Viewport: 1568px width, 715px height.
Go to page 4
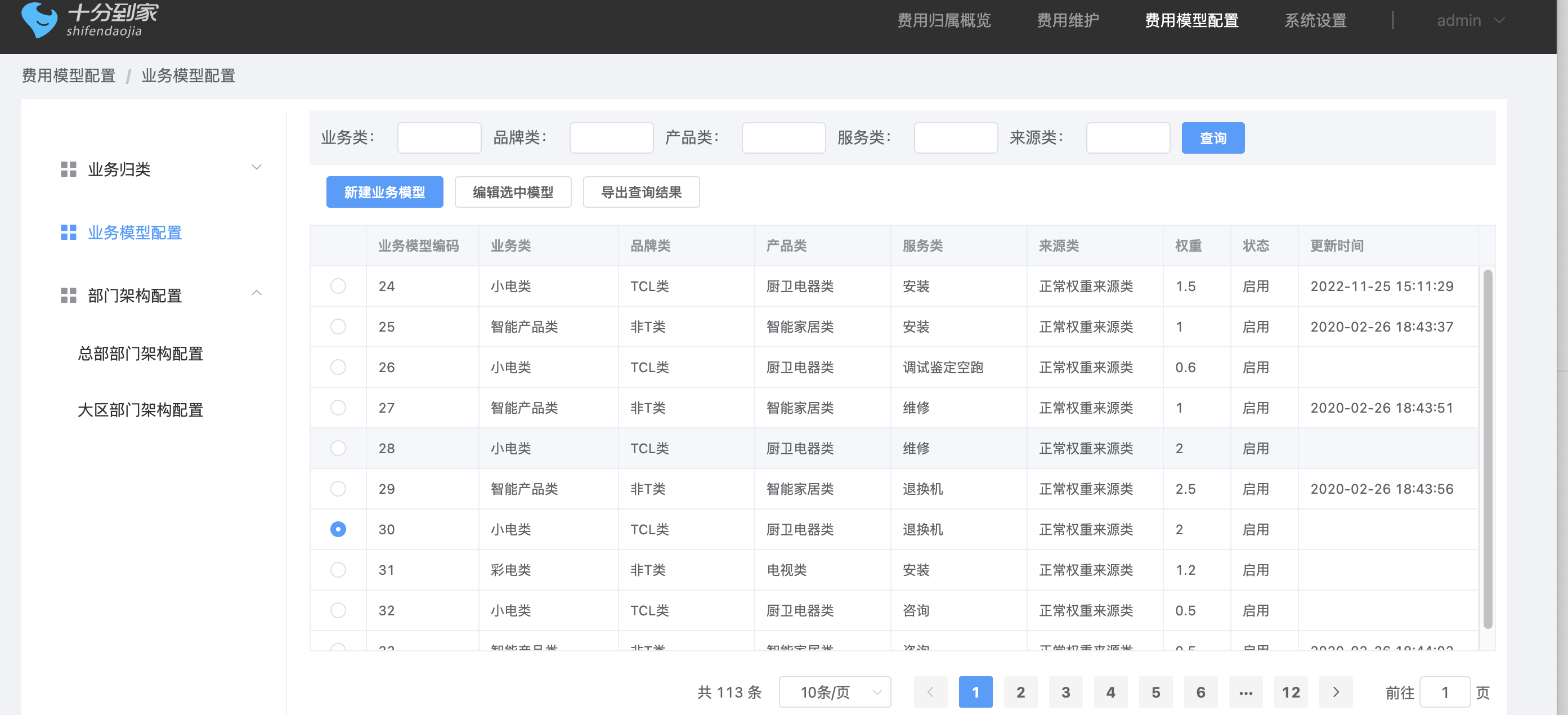point(1110,691)
